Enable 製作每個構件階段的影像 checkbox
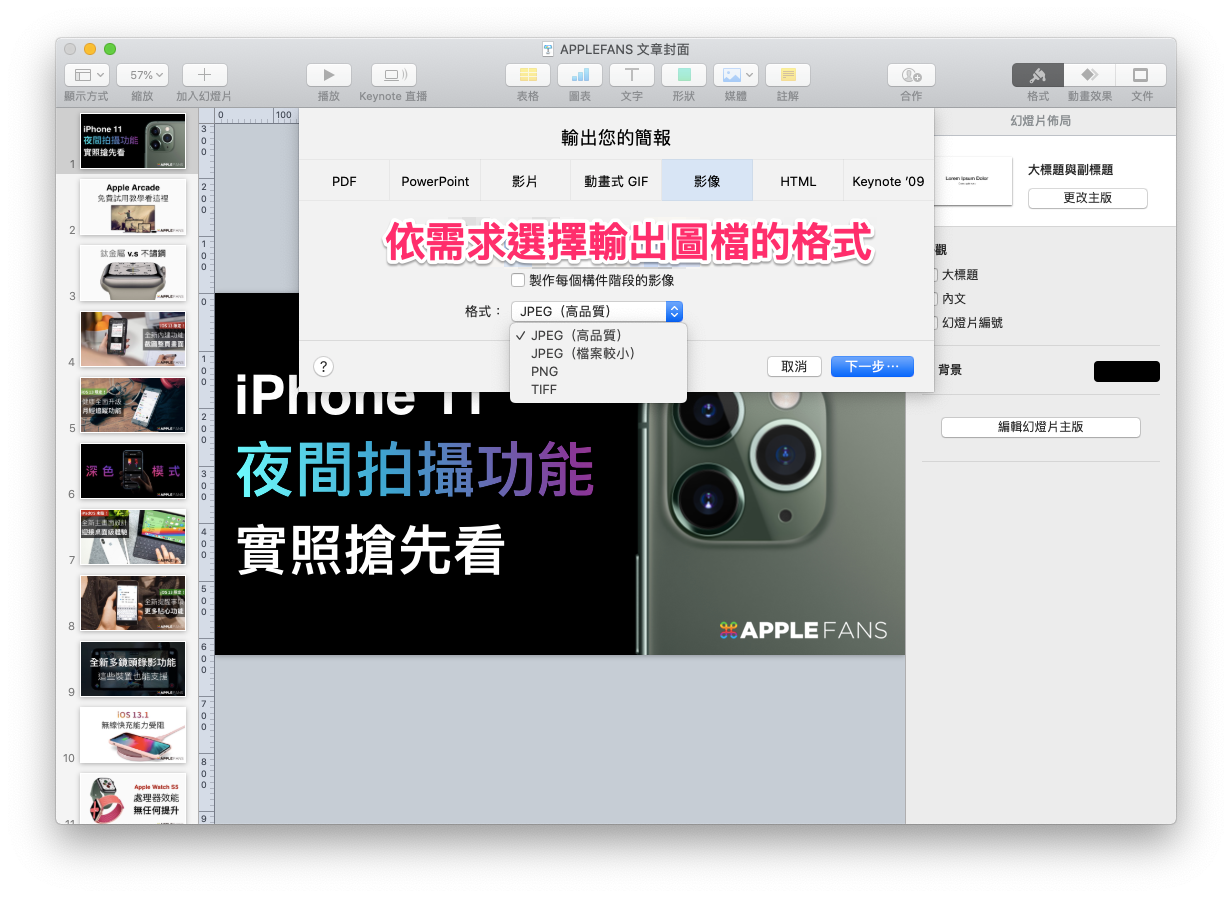 tap(518, 281)
